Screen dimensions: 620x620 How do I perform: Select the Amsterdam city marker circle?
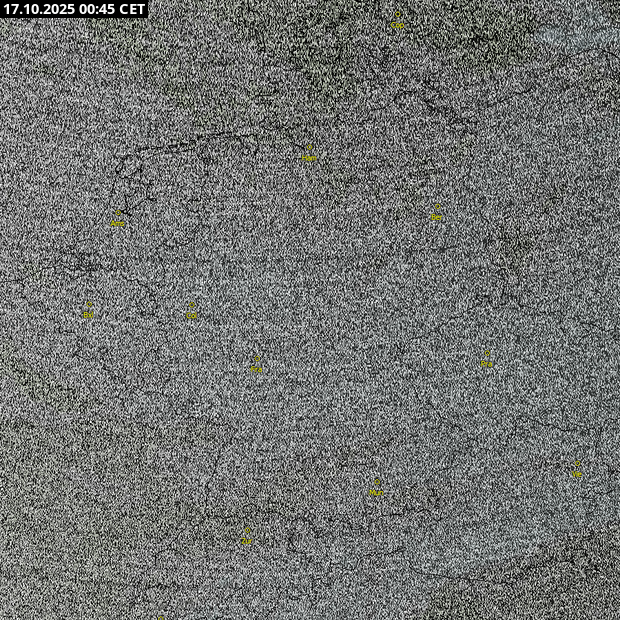118,213
